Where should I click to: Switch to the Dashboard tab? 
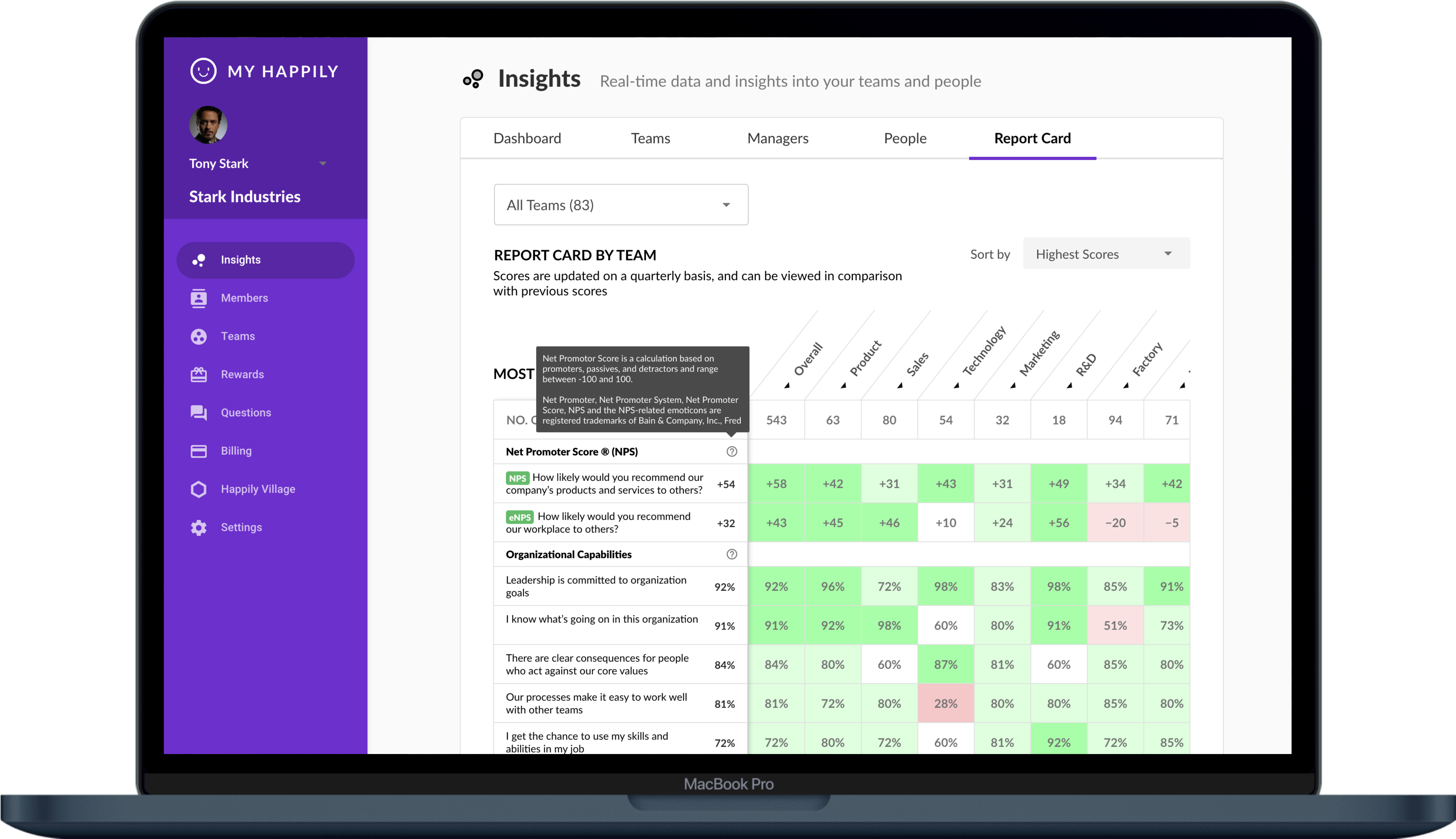527,138
